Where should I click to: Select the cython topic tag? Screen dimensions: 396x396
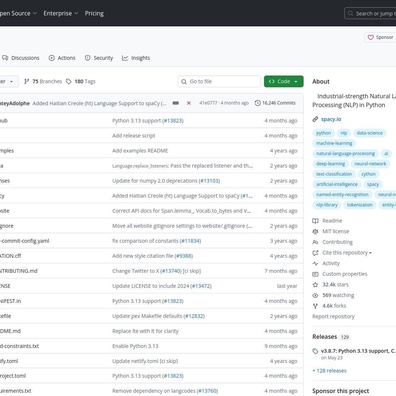368,174
